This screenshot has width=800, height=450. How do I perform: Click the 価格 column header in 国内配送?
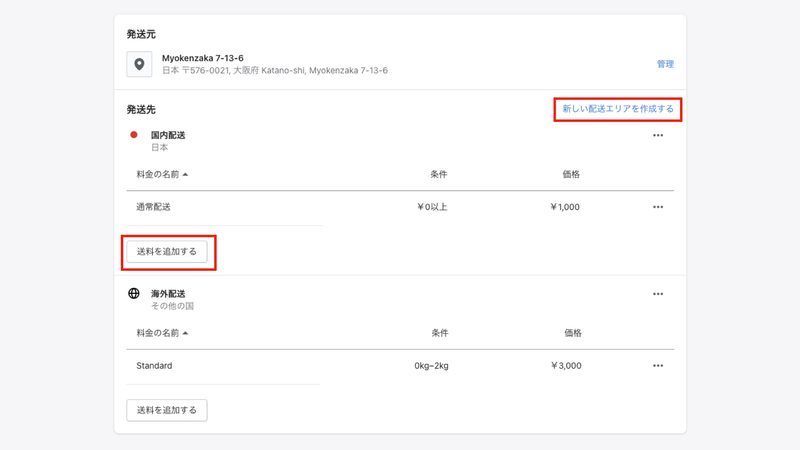[571, 174]
